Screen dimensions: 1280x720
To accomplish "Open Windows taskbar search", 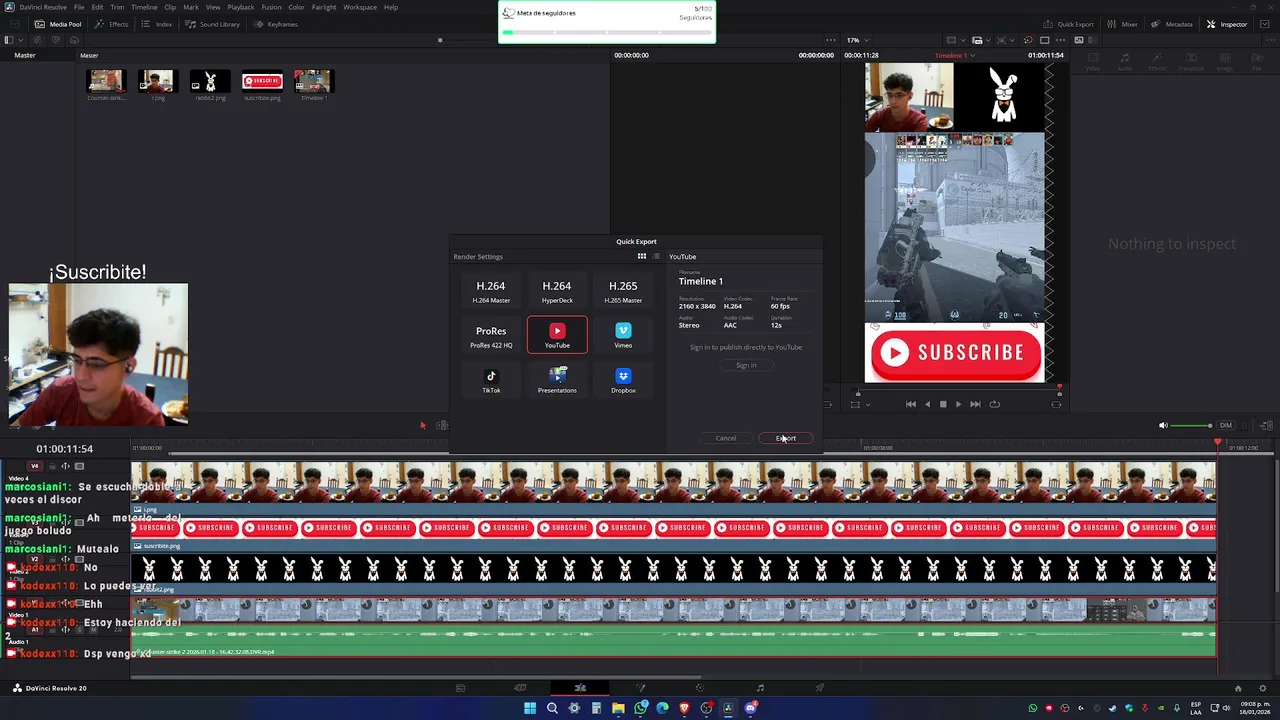I will tap(552, 708).
